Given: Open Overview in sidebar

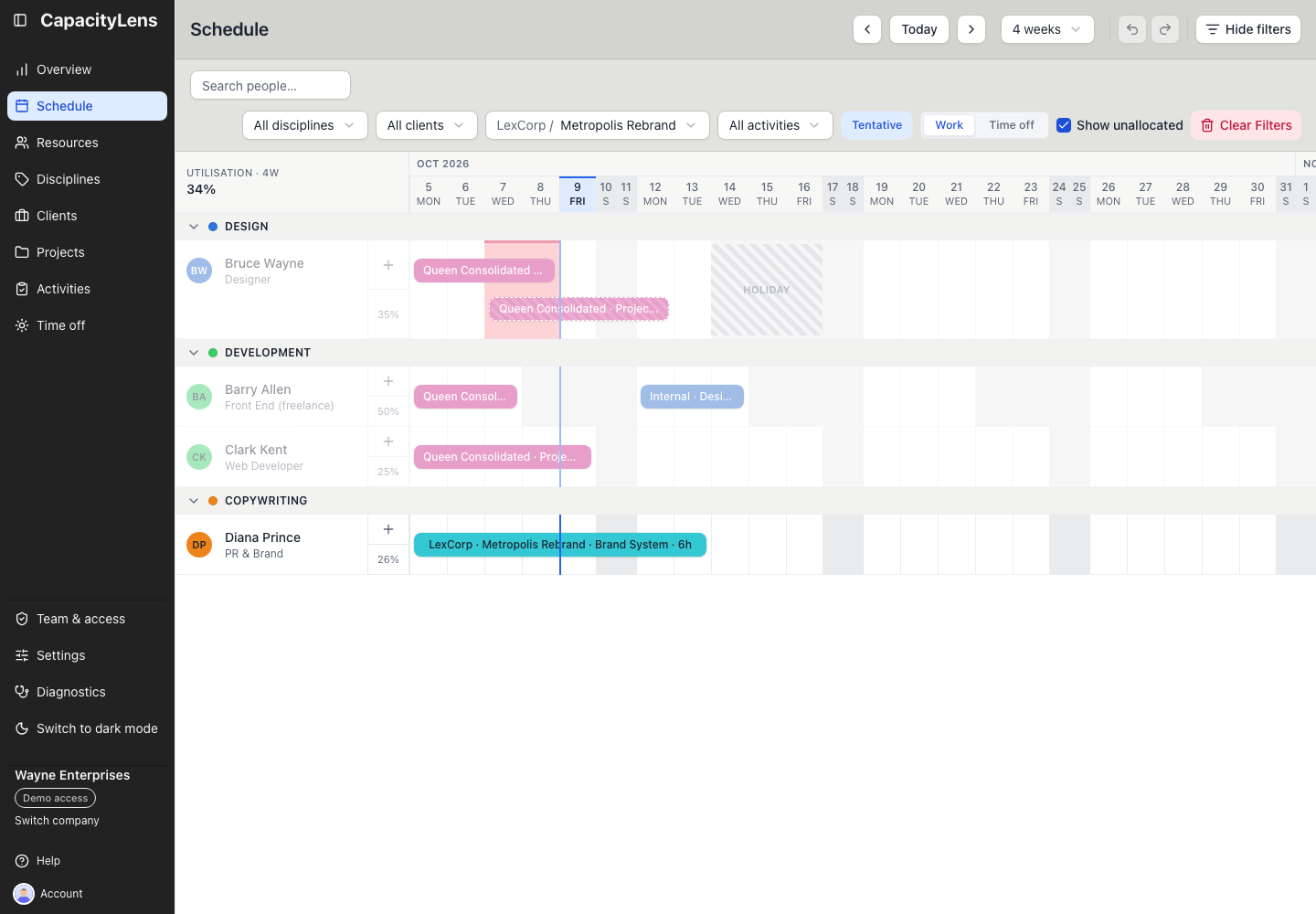Looking at the screenshot, I should (x=87, y=69).
